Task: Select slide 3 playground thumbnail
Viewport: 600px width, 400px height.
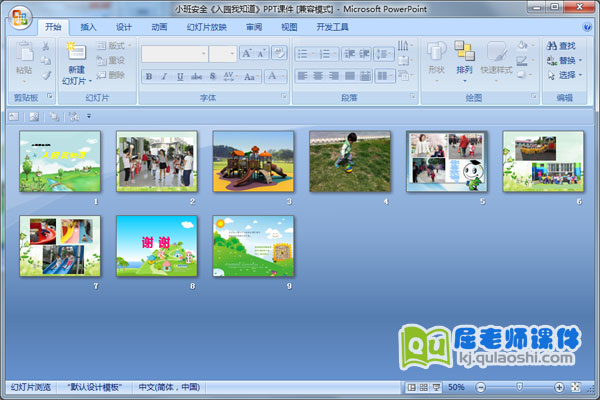Action: click(253, 161)
